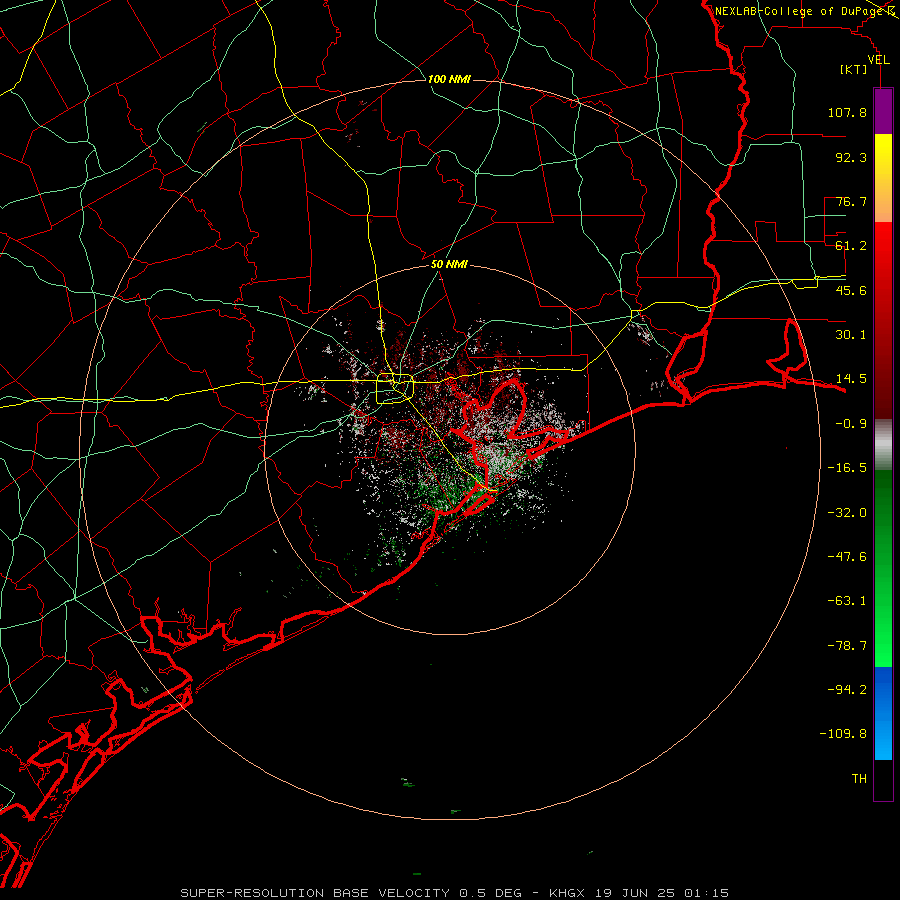This screenshot has height=900, width=900.
Task: Click the -16.5 velocity scale value
Action: [847, 468]
